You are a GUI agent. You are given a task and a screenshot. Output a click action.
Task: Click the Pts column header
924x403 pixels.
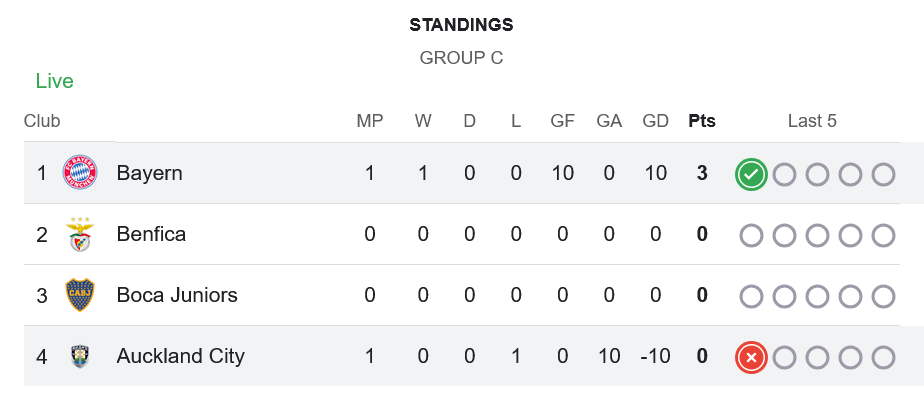coord(702,121)
